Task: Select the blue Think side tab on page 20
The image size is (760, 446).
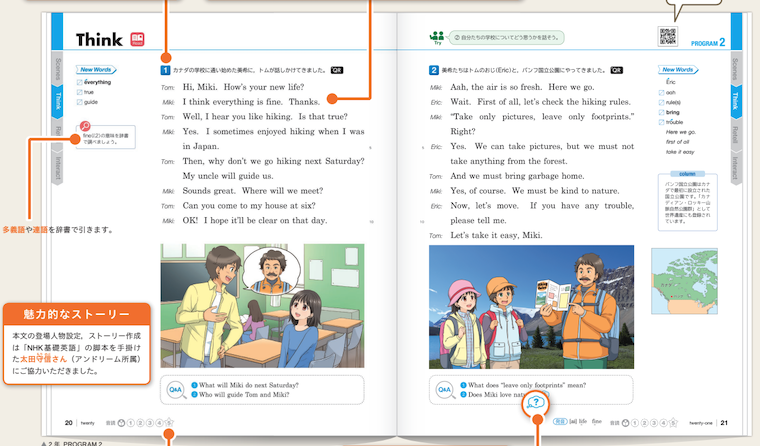Action: (58, 101)
